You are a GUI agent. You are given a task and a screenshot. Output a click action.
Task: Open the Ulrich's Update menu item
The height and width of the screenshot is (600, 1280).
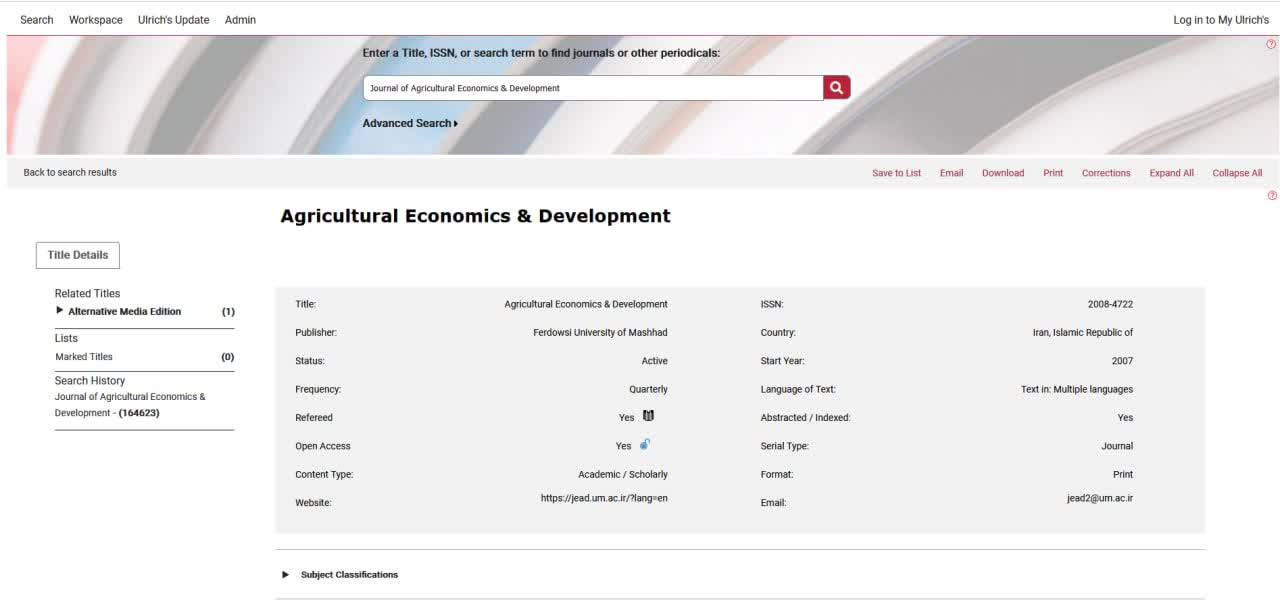click(x=173, y=20)
